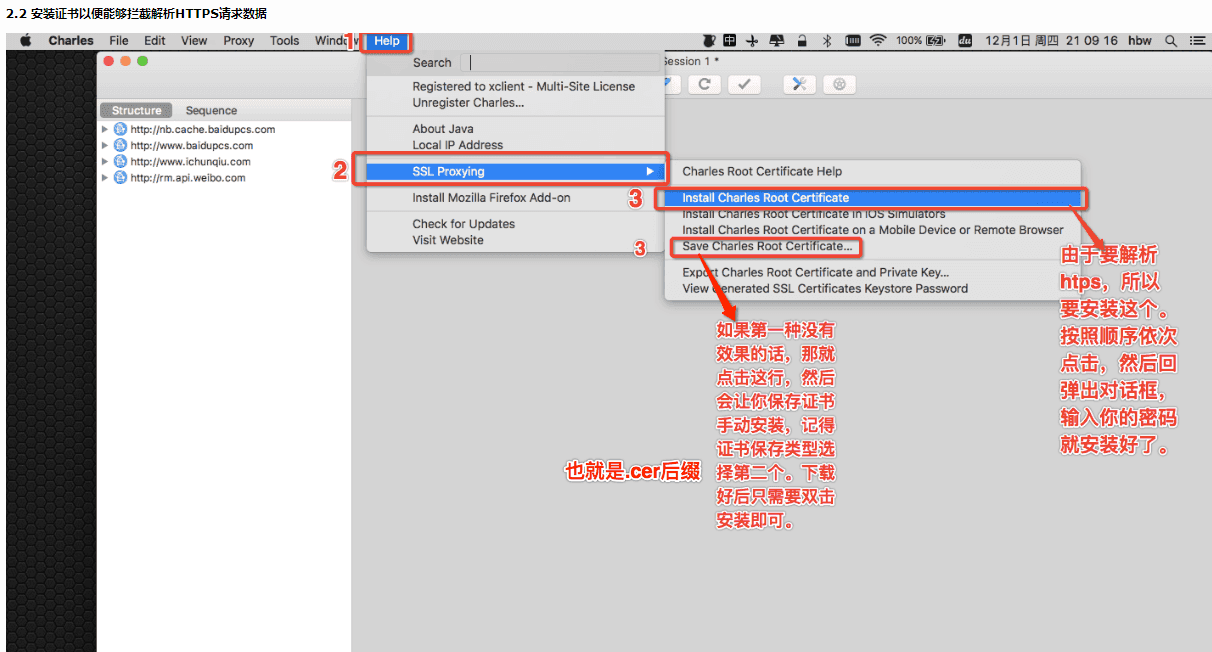Expand the www.baidupcs.com host node
This screenshot has width=1212, height=652.
pos(105,145)
